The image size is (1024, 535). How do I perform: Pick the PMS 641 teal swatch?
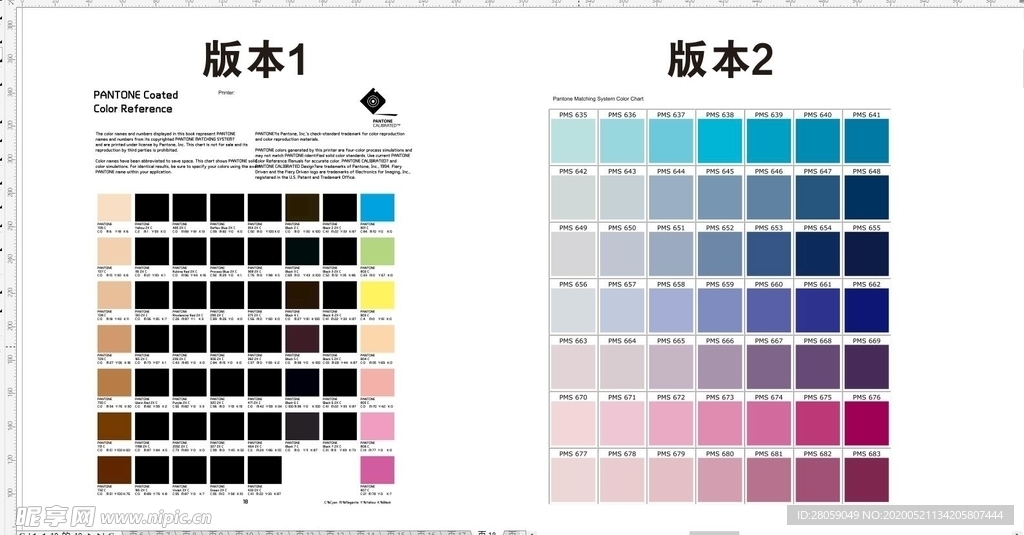[x=866, y=141]
